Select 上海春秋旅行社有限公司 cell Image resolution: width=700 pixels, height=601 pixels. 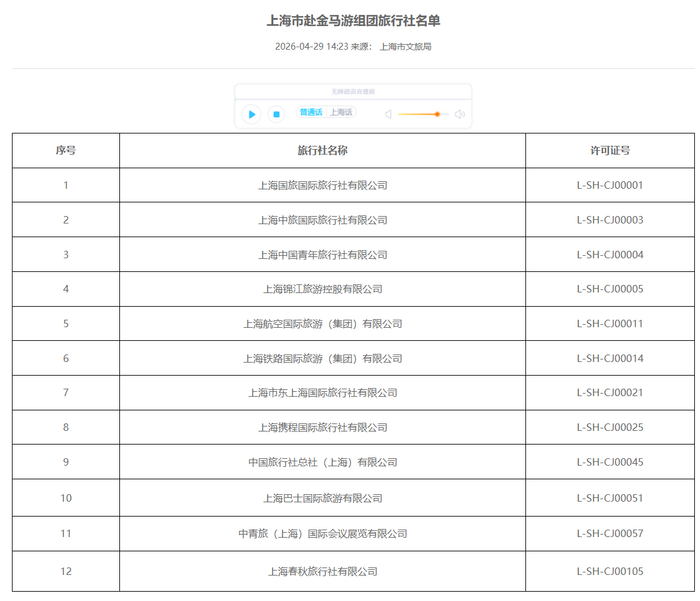tap(322, 572)
